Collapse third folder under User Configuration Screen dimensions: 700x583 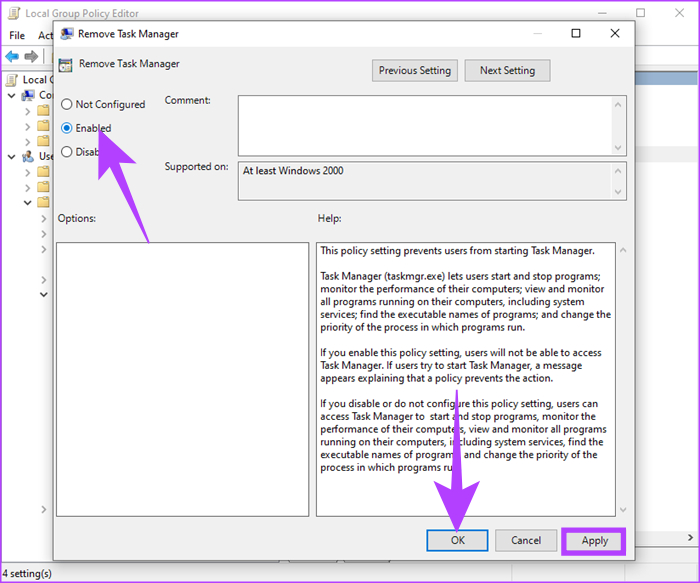[x=28, y=203]
